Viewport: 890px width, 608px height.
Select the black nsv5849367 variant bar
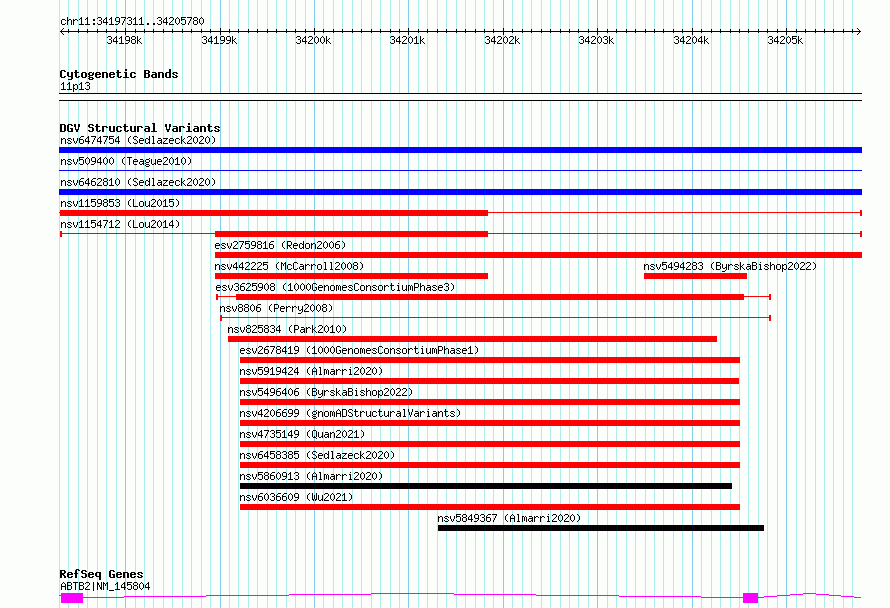click(601, 528)
